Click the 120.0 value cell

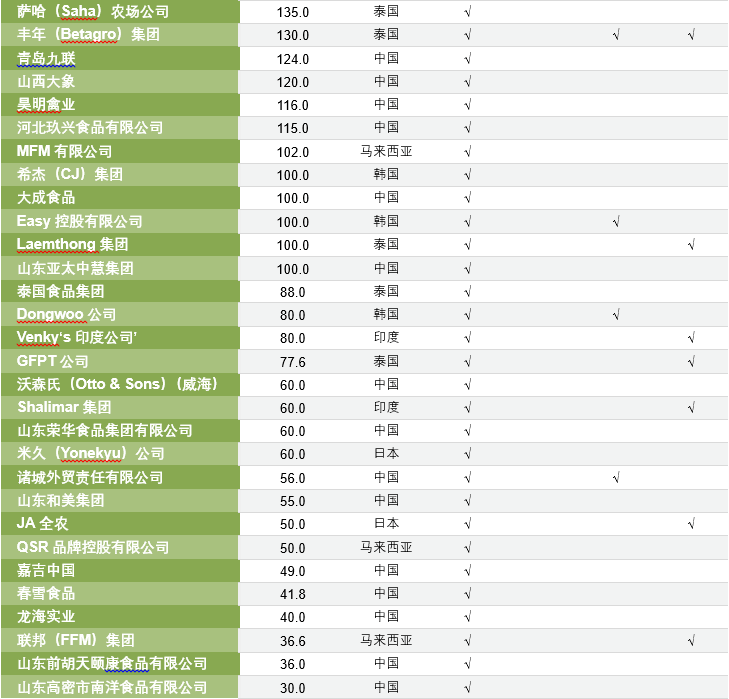[x=293, y=82]
